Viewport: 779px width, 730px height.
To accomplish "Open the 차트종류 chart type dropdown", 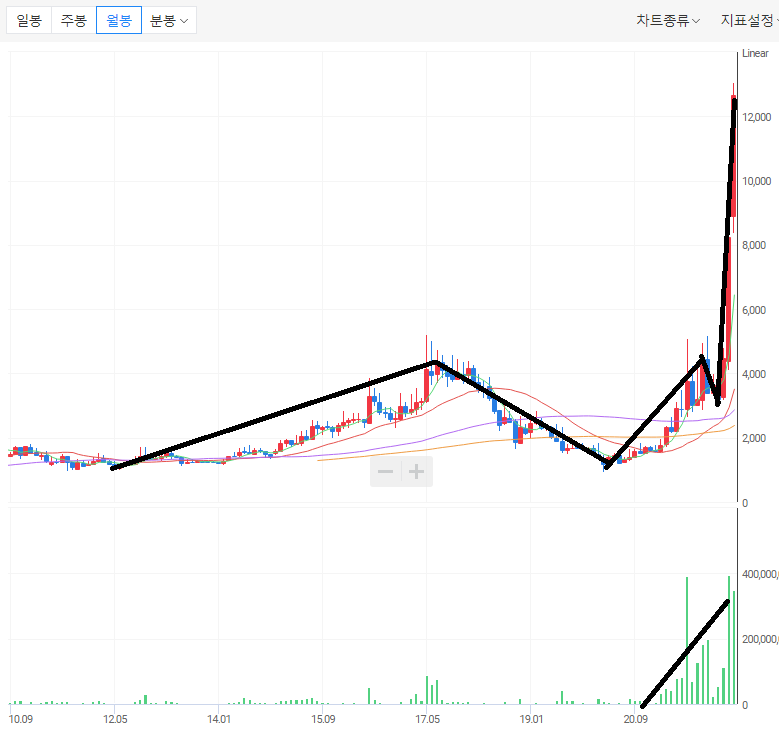I will coord(668,20).
